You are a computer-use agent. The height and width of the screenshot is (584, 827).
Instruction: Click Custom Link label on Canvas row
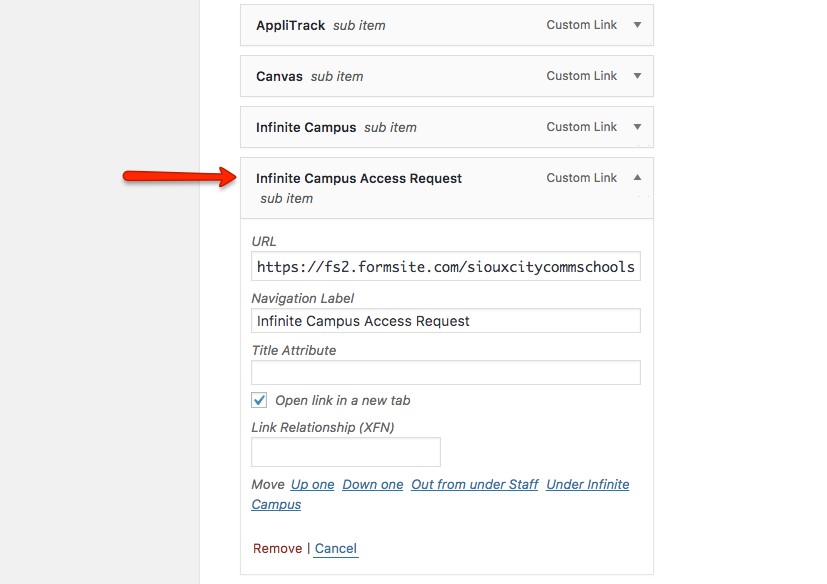[x=581, y=76]
